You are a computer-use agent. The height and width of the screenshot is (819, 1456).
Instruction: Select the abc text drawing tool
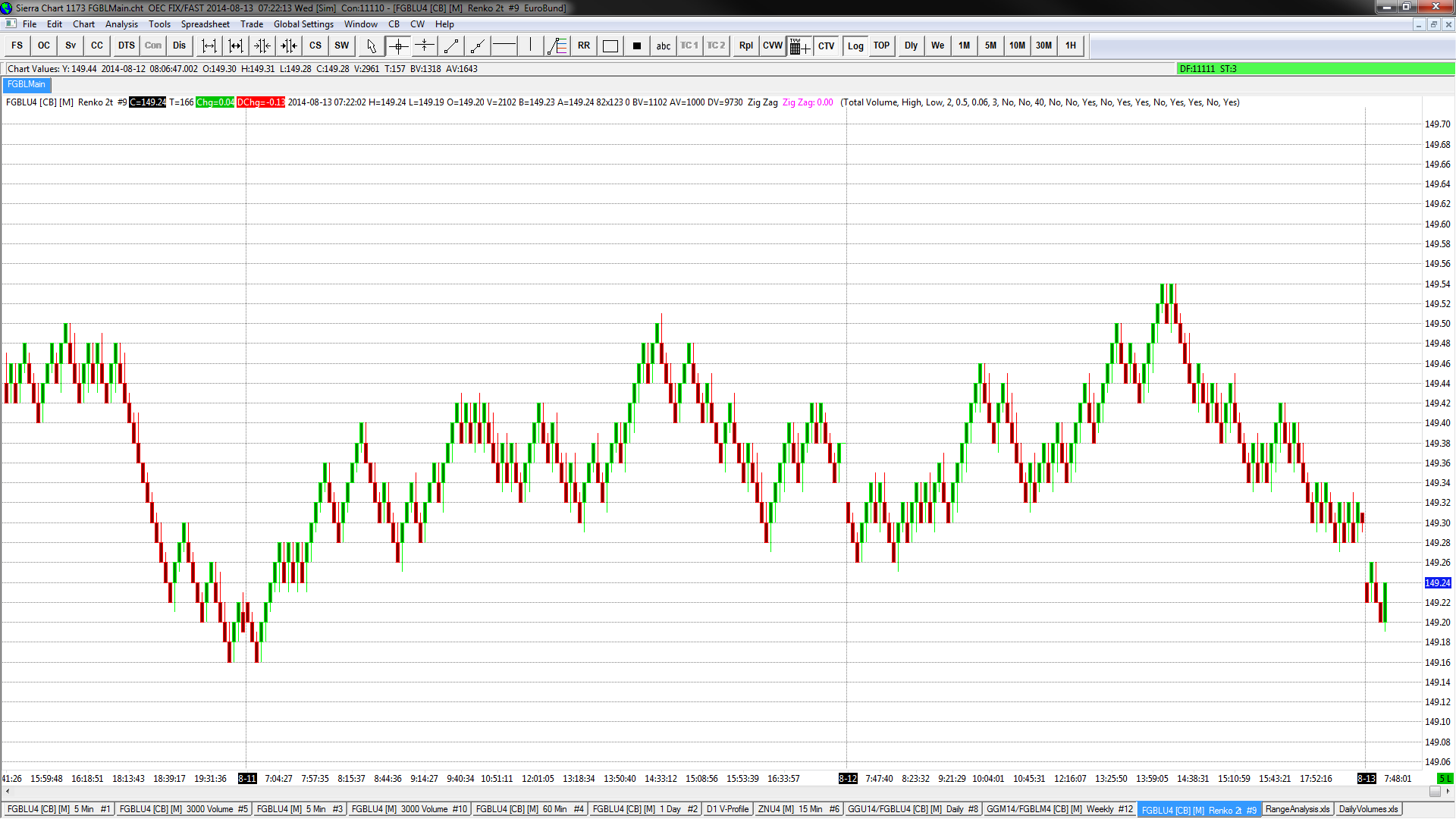tap(664, 46)
